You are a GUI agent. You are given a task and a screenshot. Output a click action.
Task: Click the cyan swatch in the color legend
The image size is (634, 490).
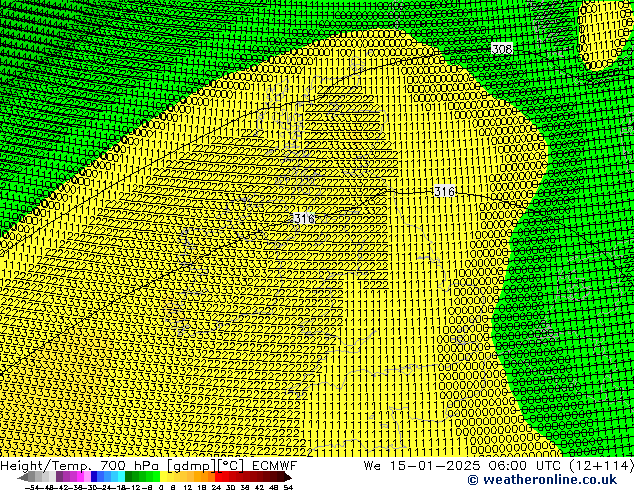pyautogui.click(x=121, y=477)
